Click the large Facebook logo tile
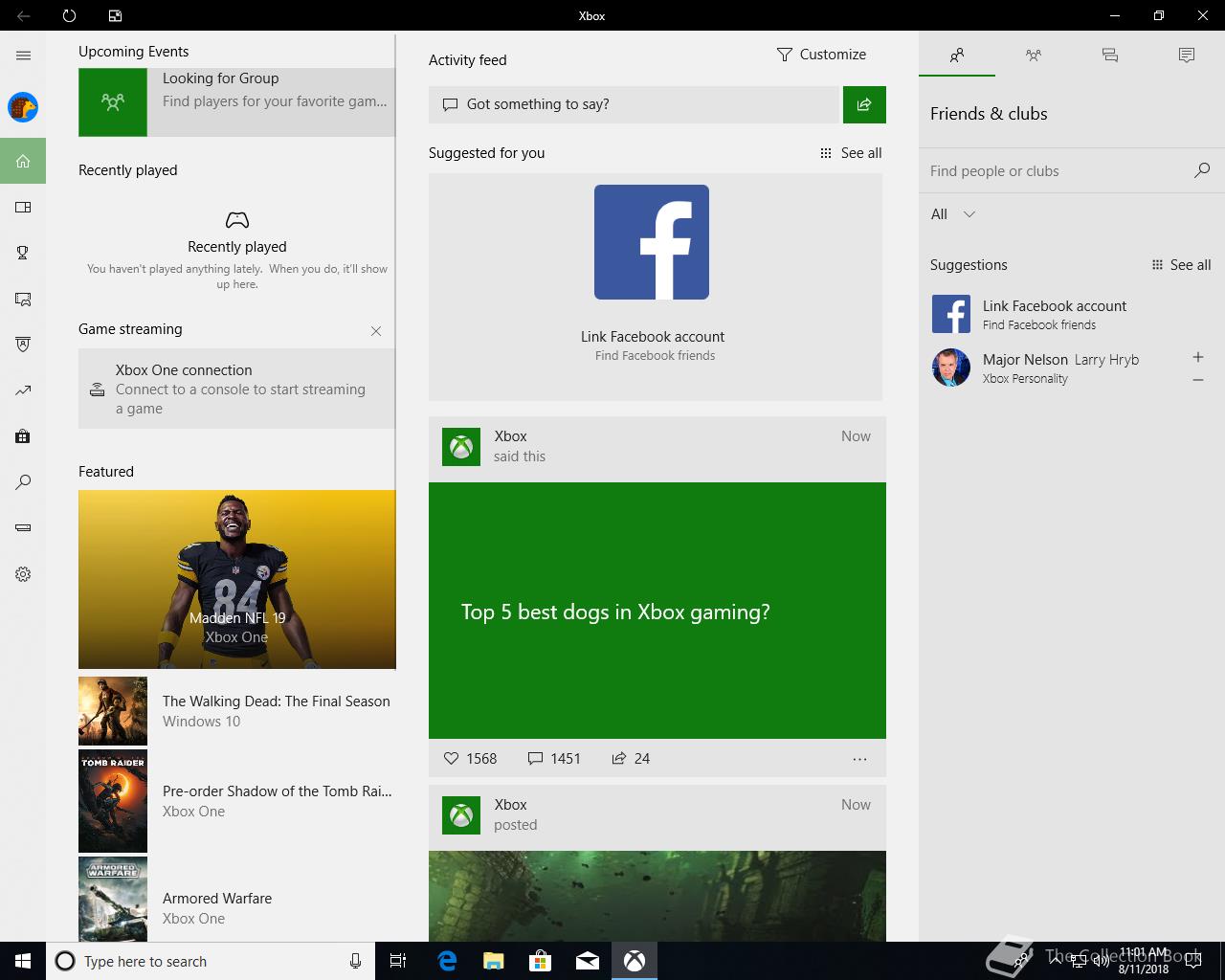The height and width of the screenshot is (980, 1225). (652, 242)
